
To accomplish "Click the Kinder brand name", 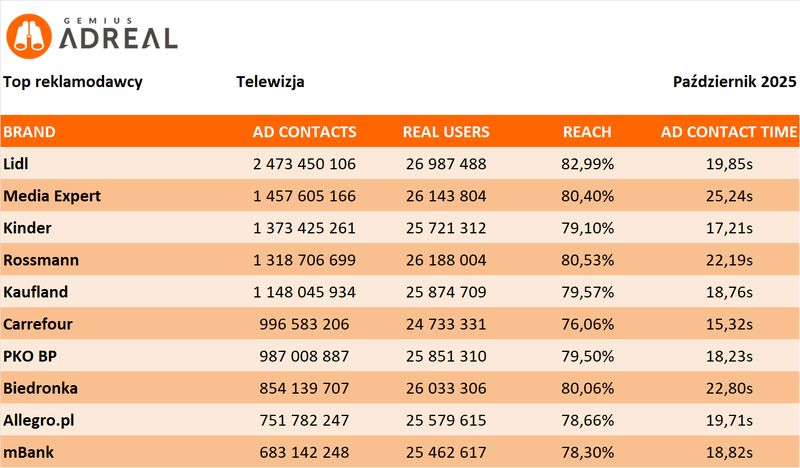I will click(x=28, y=228).
